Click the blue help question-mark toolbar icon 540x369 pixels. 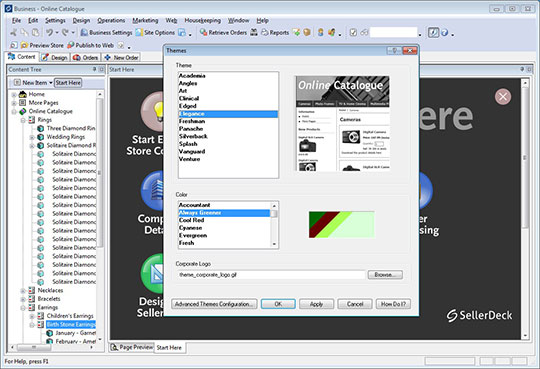coord(444,33)
